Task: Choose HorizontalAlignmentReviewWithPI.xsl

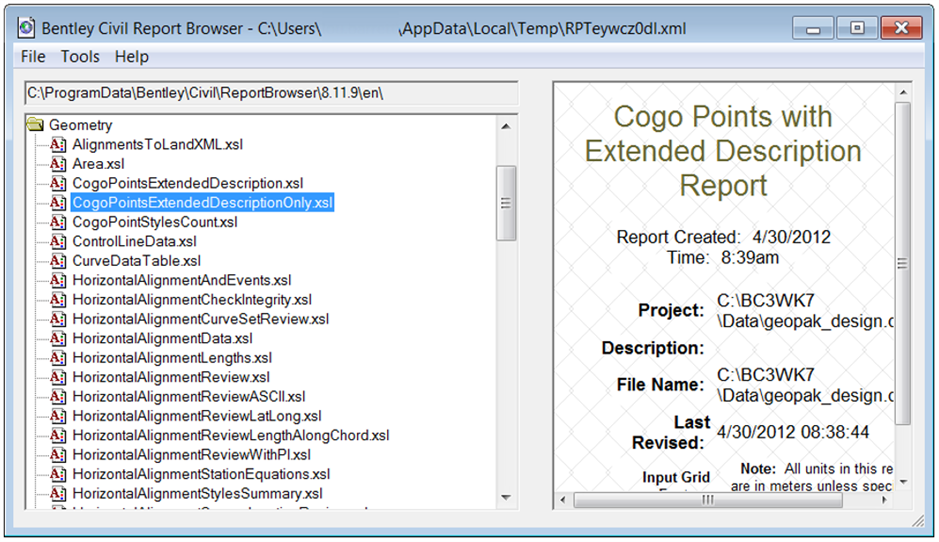Action: 191,455
